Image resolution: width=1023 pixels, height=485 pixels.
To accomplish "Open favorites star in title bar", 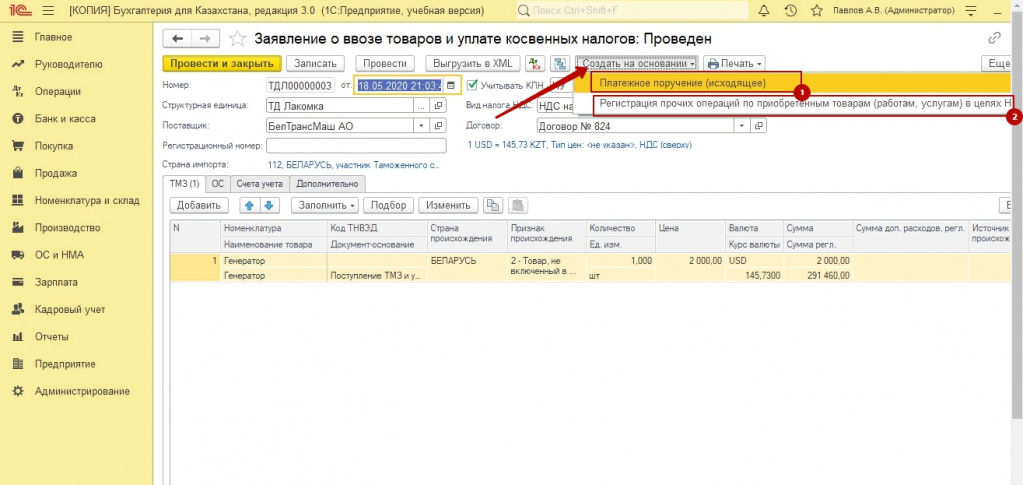I will (x=816, y=10).
